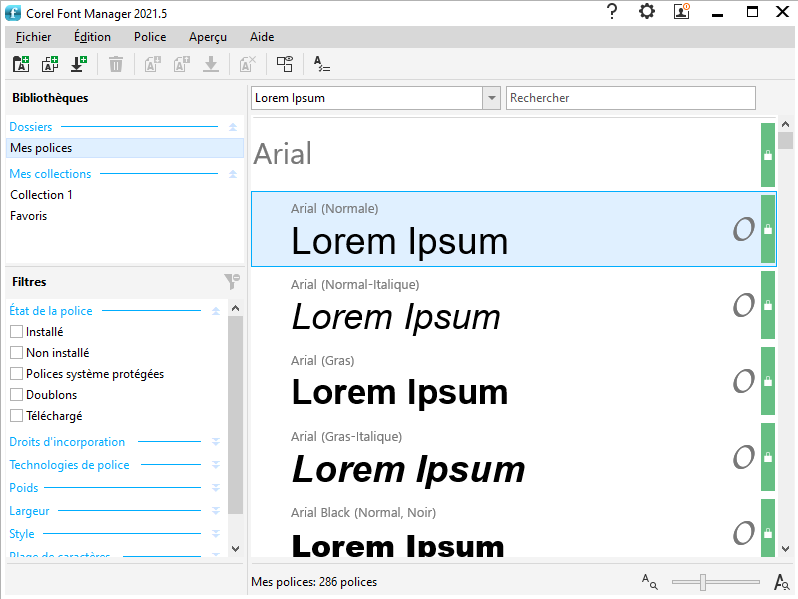
Task: Toggle Polices système protégées checkbox
Action: tap(16, 374)
